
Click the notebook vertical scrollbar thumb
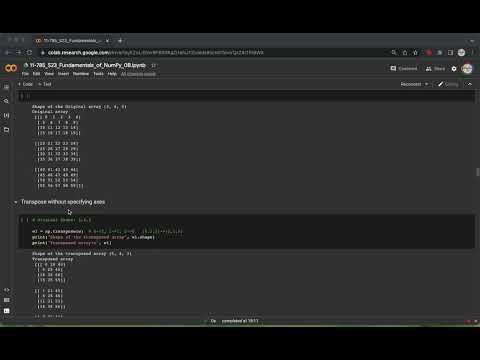point(477,172)
